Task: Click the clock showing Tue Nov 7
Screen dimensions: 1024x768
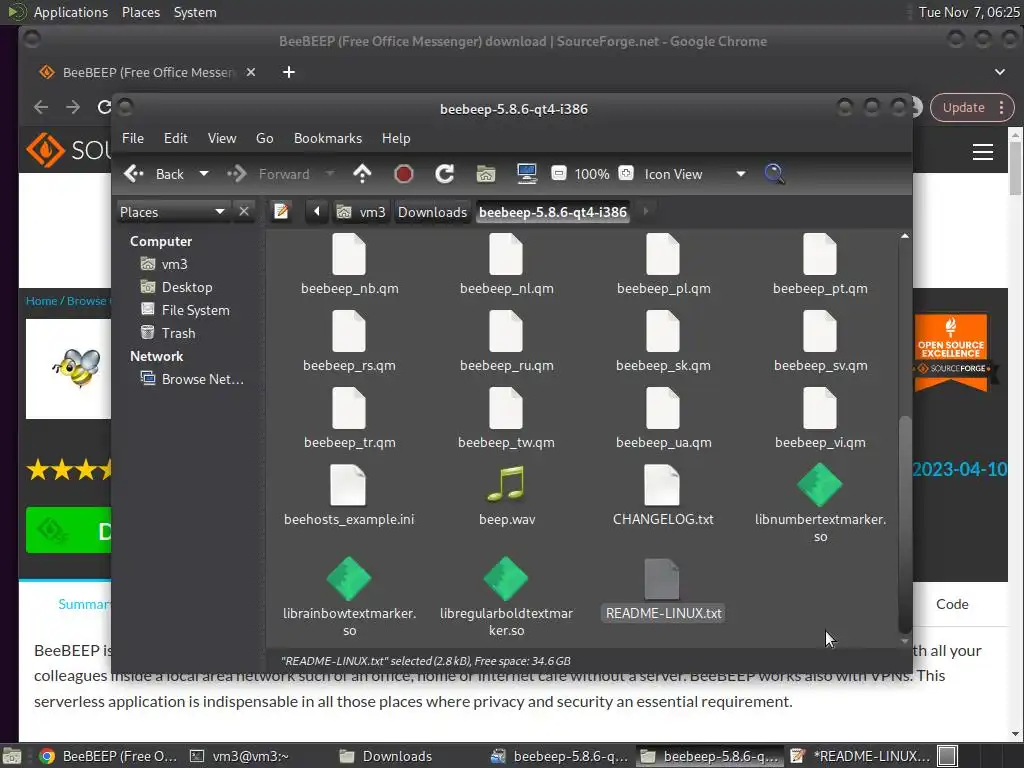Action: tap(968, 12)
